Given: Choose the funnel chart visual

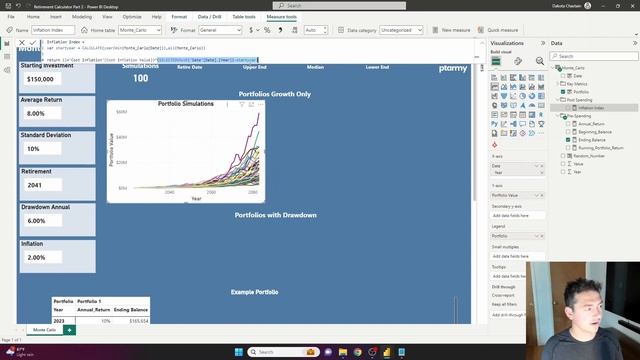Looking at the screenshot, I should [504, 96].
